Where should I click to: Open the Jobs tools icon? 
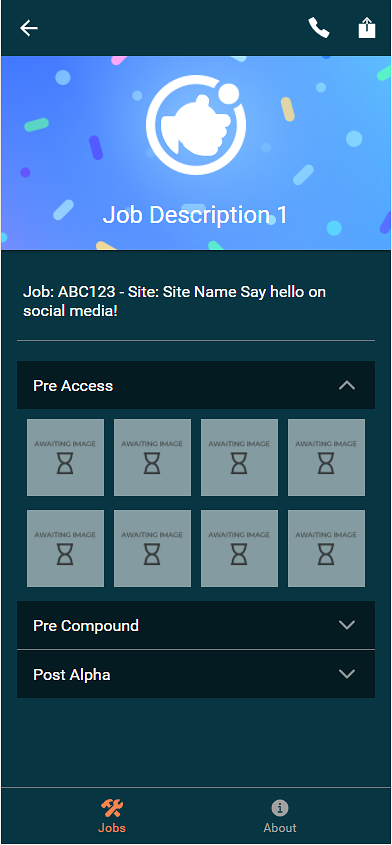(112, 808)
